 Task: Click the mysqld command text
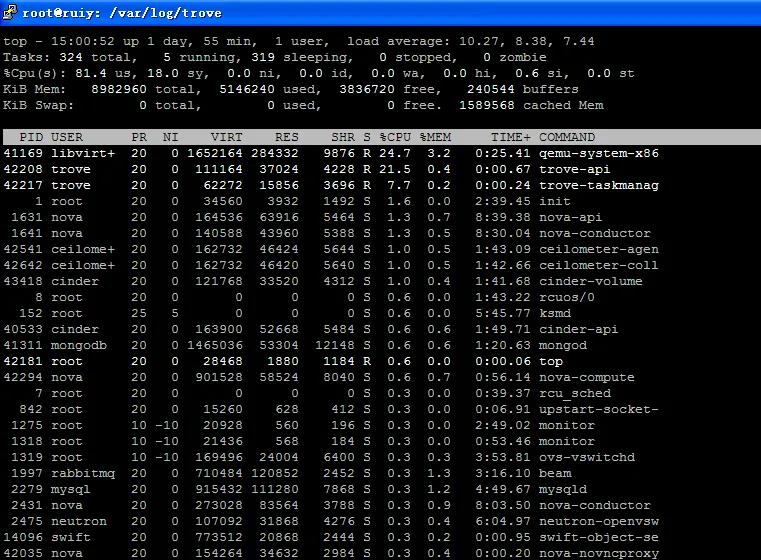pyautogui.click(x=563, y=490)
